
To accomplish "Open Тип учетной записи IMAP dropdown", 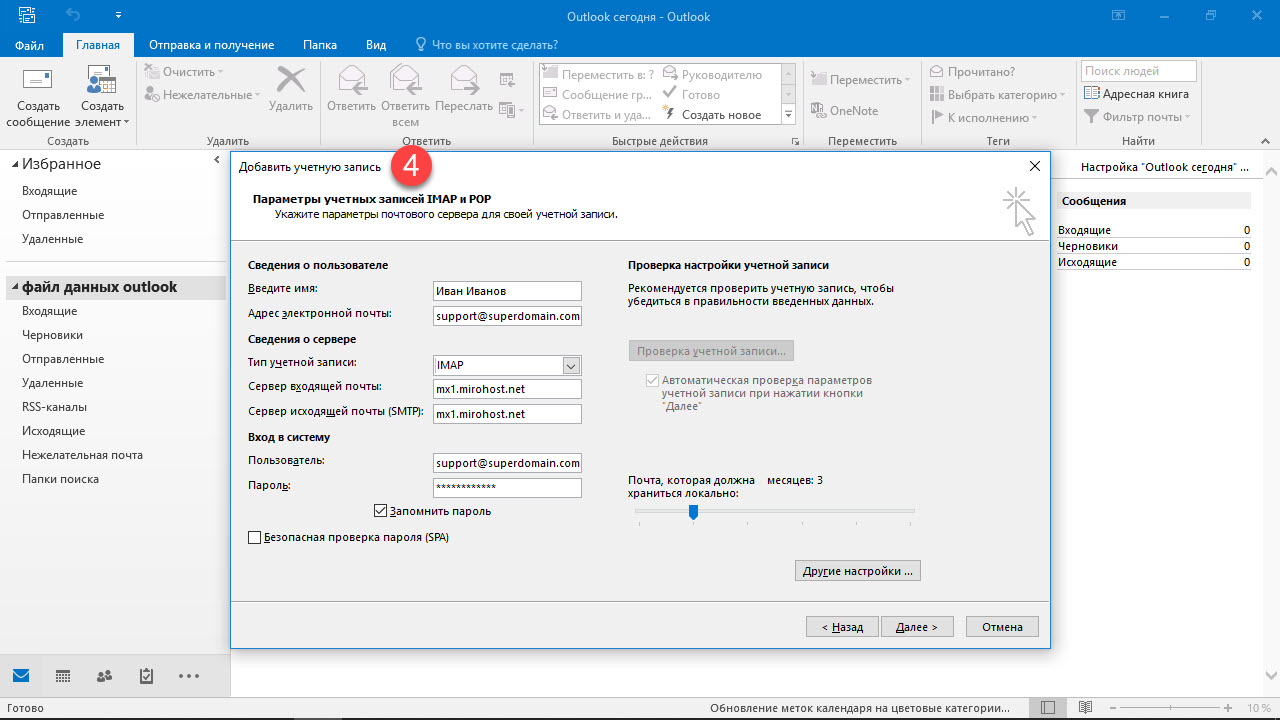I will 572,365.
